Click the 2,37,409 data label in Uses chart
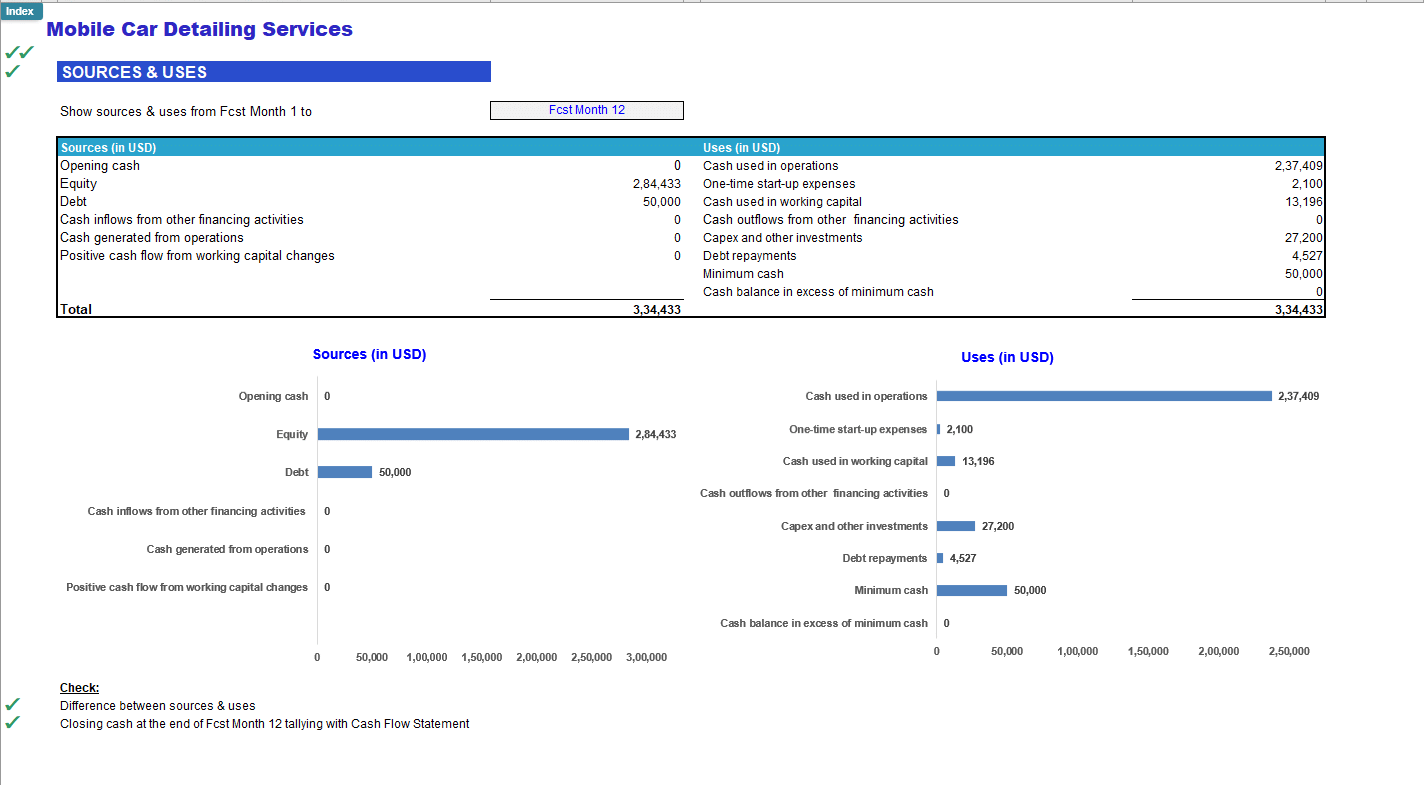Image resolution: width=1424 pixels, height=785 pixels. (x=1298, y=396)
